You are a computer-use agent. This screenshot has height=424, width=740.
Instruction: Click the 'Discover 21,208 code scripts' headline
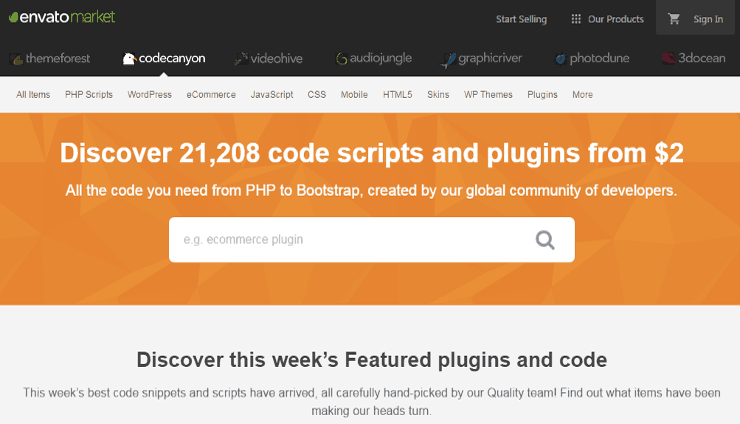(372, 153)
